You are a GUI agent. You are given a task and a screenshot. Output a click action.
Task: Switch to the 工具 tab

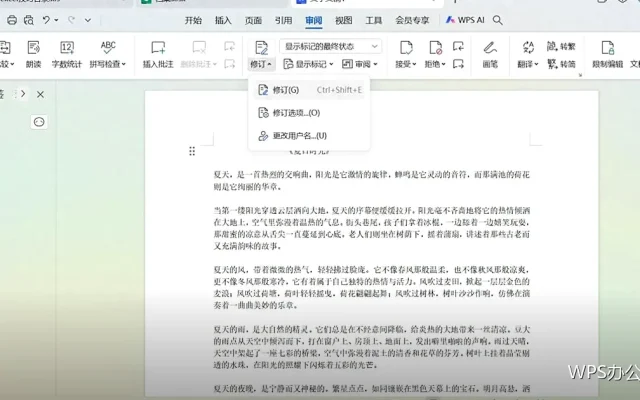point(373,20)
